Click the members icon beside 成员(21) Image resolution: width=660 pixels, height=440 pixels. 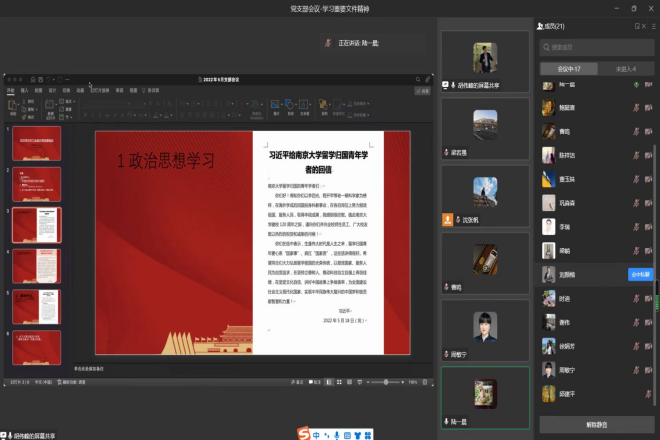click(x=540, y=26)
